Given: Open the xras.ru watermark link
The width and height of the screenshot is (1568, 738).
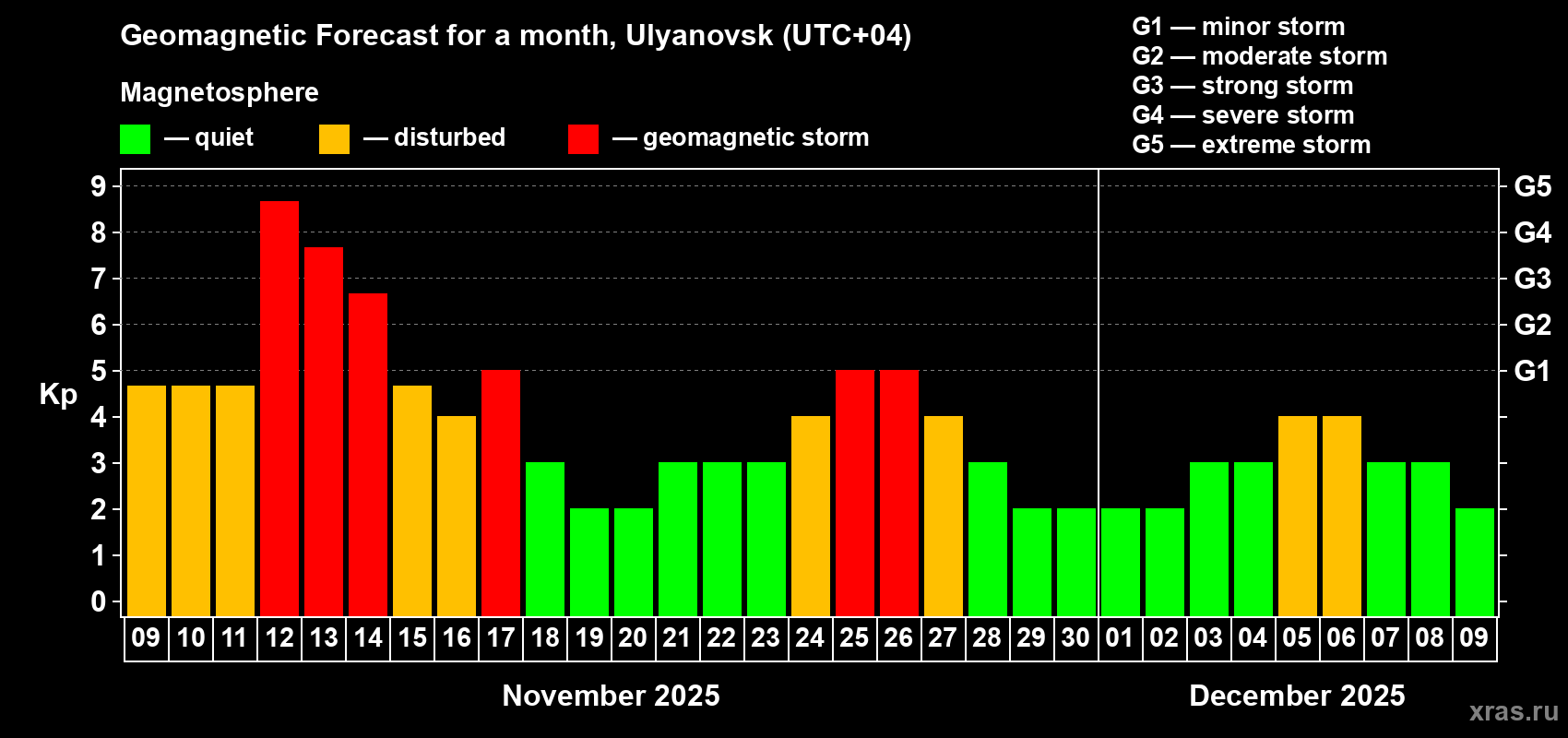Looking at the screenshot, I should (1514, 711).
